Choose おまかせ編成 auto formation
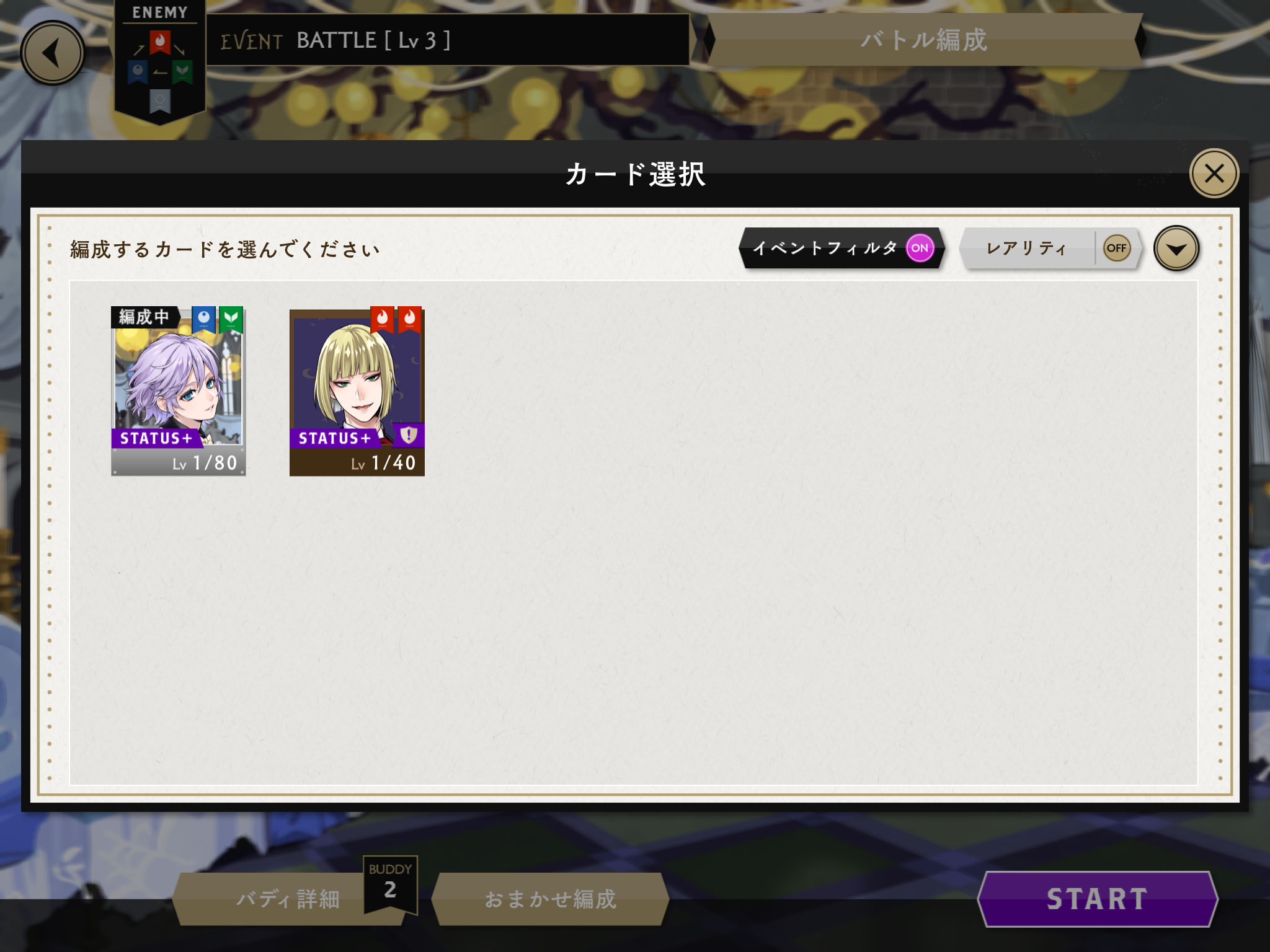Image resolution: width=1270 pixels, height=952 pixels. point(551,899)
